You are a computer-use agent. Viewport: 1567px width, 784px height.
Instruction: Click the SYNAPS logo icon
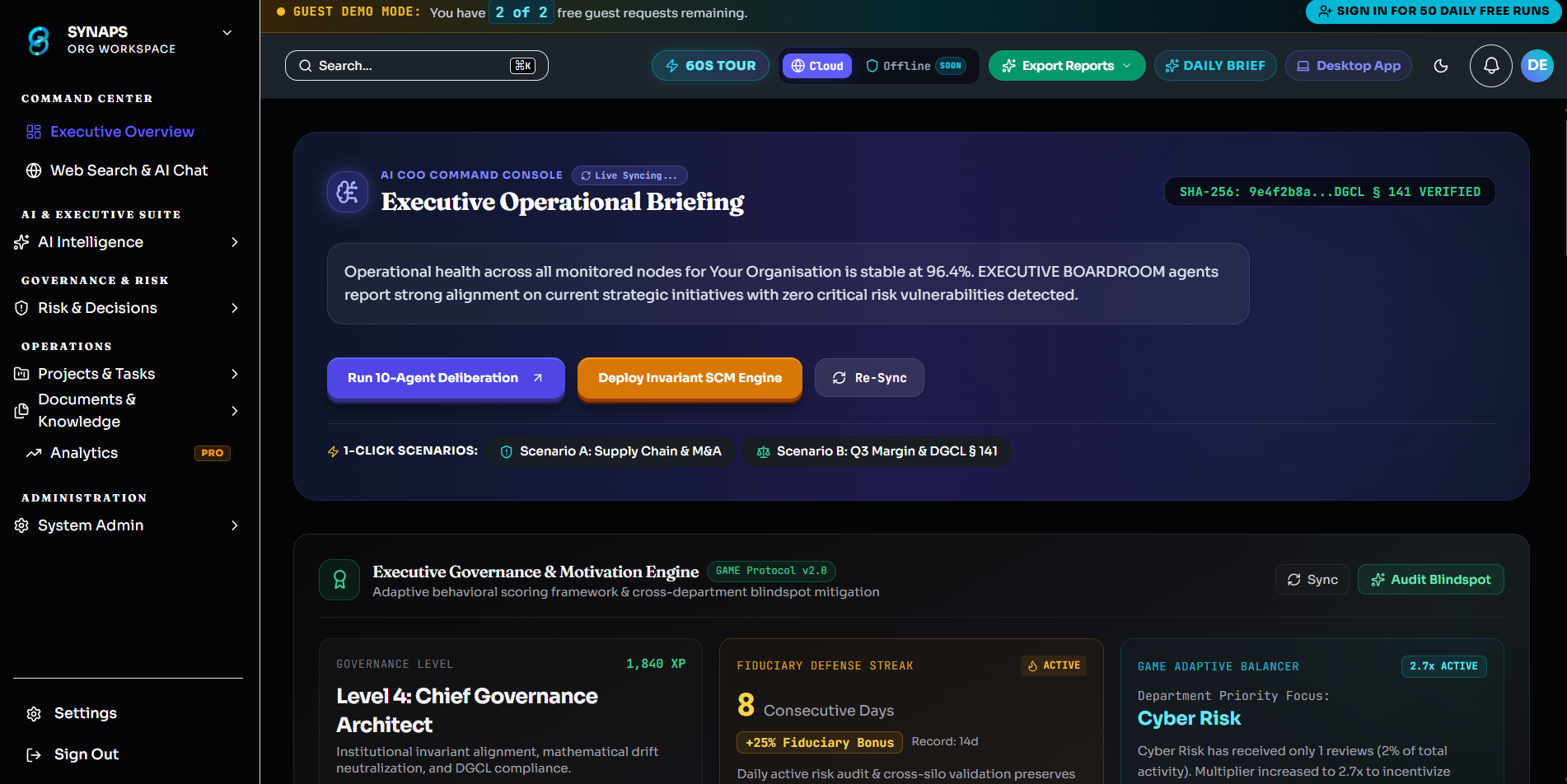(39, 40)
